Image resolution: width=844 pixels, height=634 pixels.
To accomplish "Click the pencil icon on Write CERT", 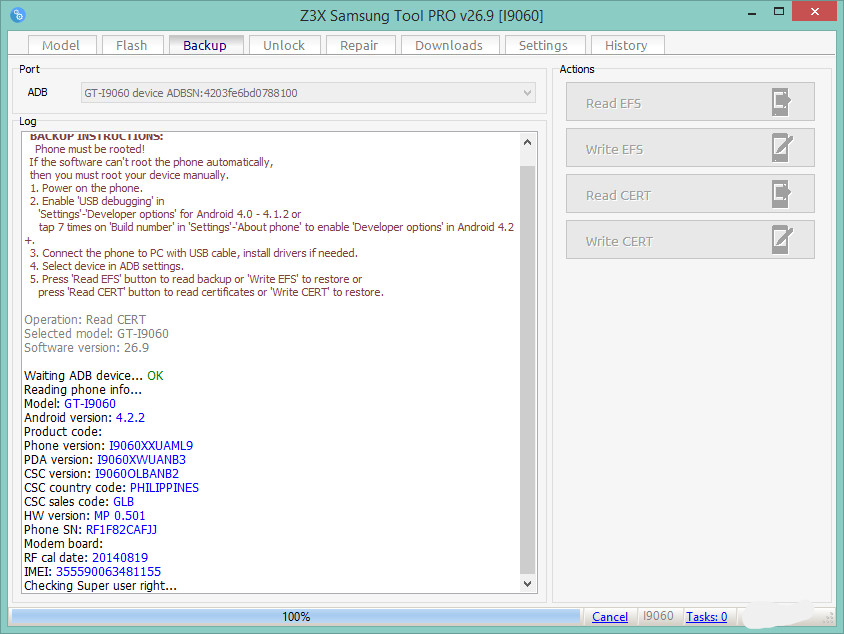I will pyautogui.click(x=782, y=240).
